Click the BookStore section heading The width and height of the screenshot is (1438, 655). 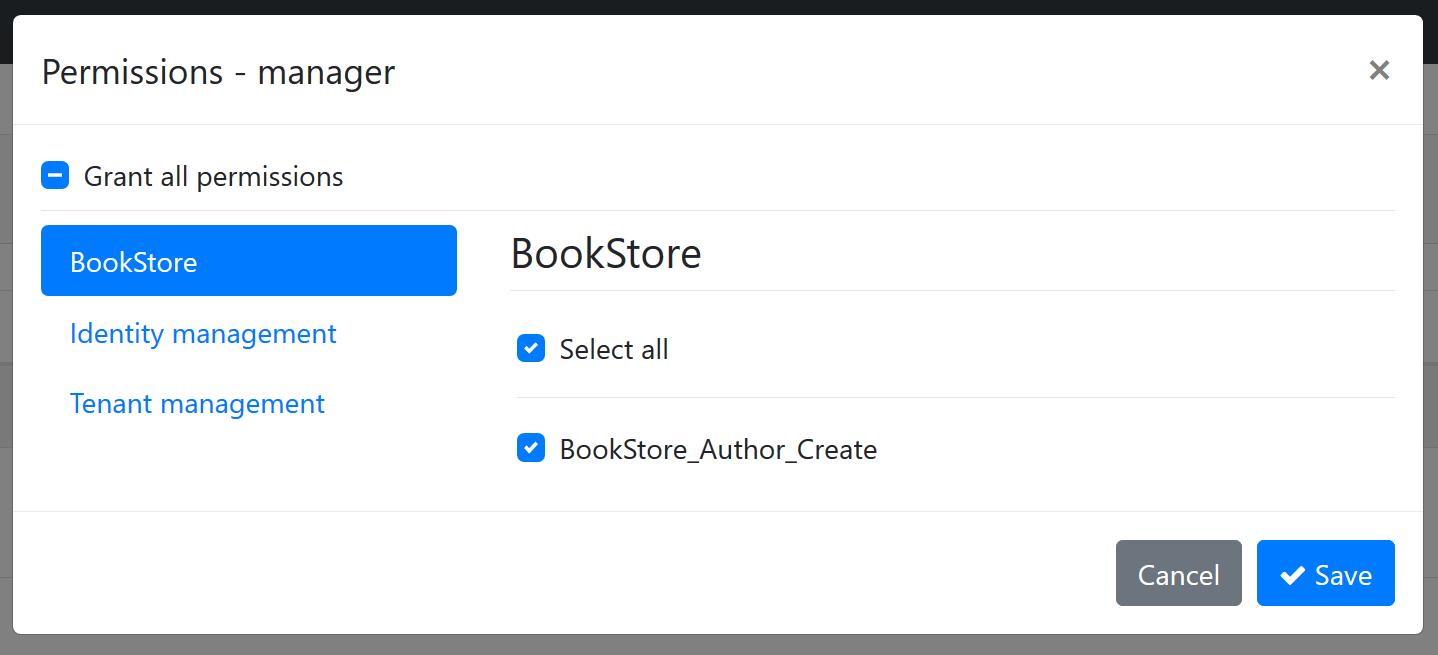(x=605, y=254)
